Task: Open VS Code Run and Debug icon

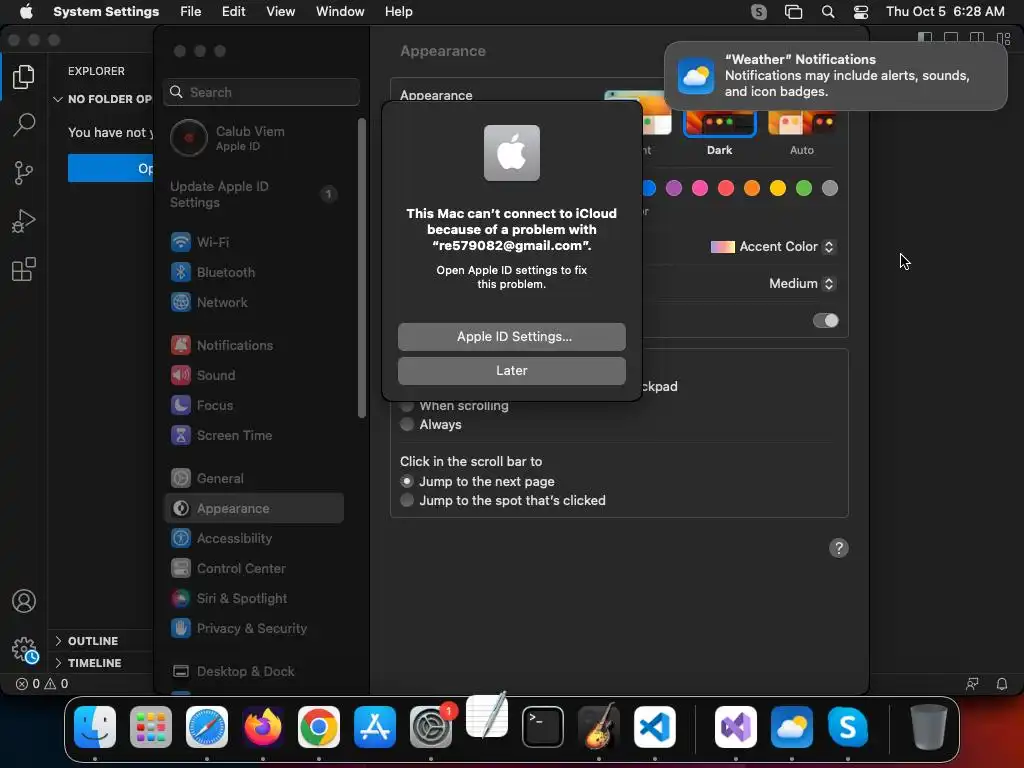Action: pyautogui.click(x=24, y=221)
